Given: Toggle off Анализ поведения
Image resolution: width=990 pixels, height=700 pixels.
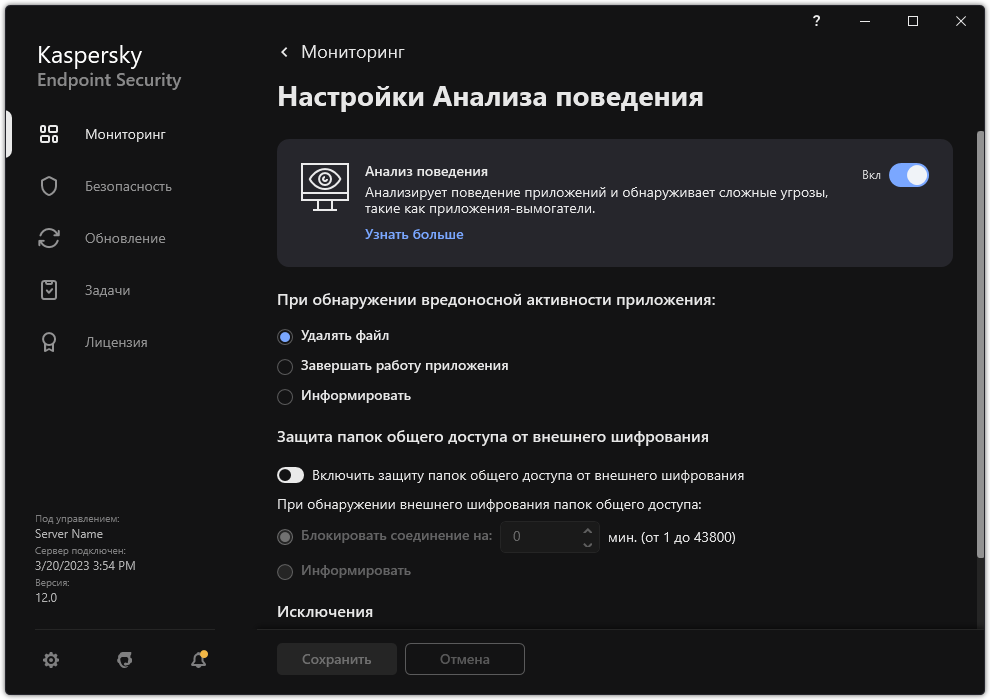Looking at the screenshot, I should (910, 175).
